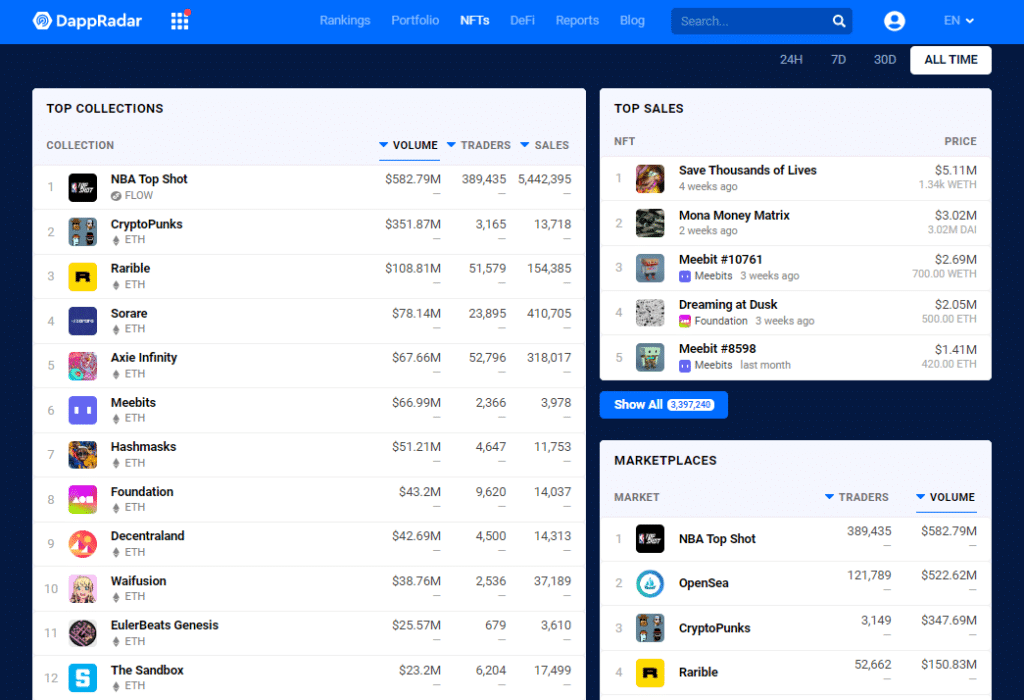This screenshot has width=1024, height=700.
Task: Open the Waifusion collection logo
Action: (83, 589)
